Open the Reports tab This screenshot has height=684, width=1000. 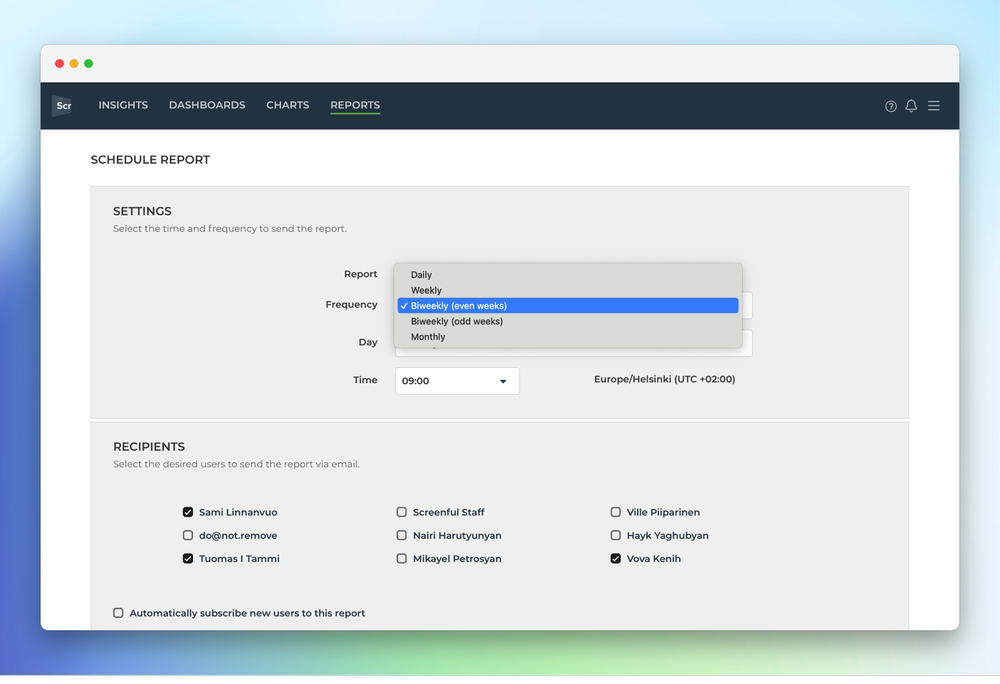pos(355,105)
